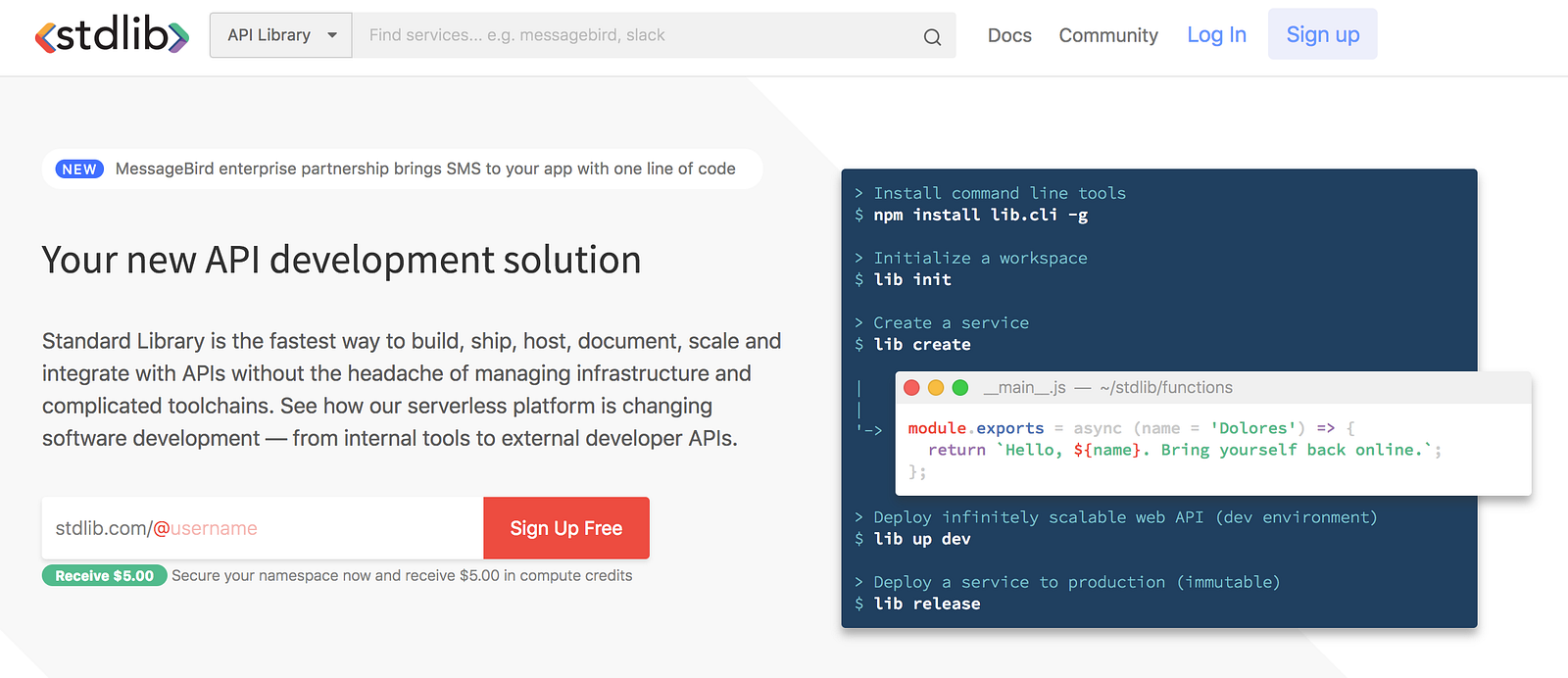Click the 'npm install lib.cli -g' command
The height and width of the screenshot is (678, 1568).
tap(980, 215)
